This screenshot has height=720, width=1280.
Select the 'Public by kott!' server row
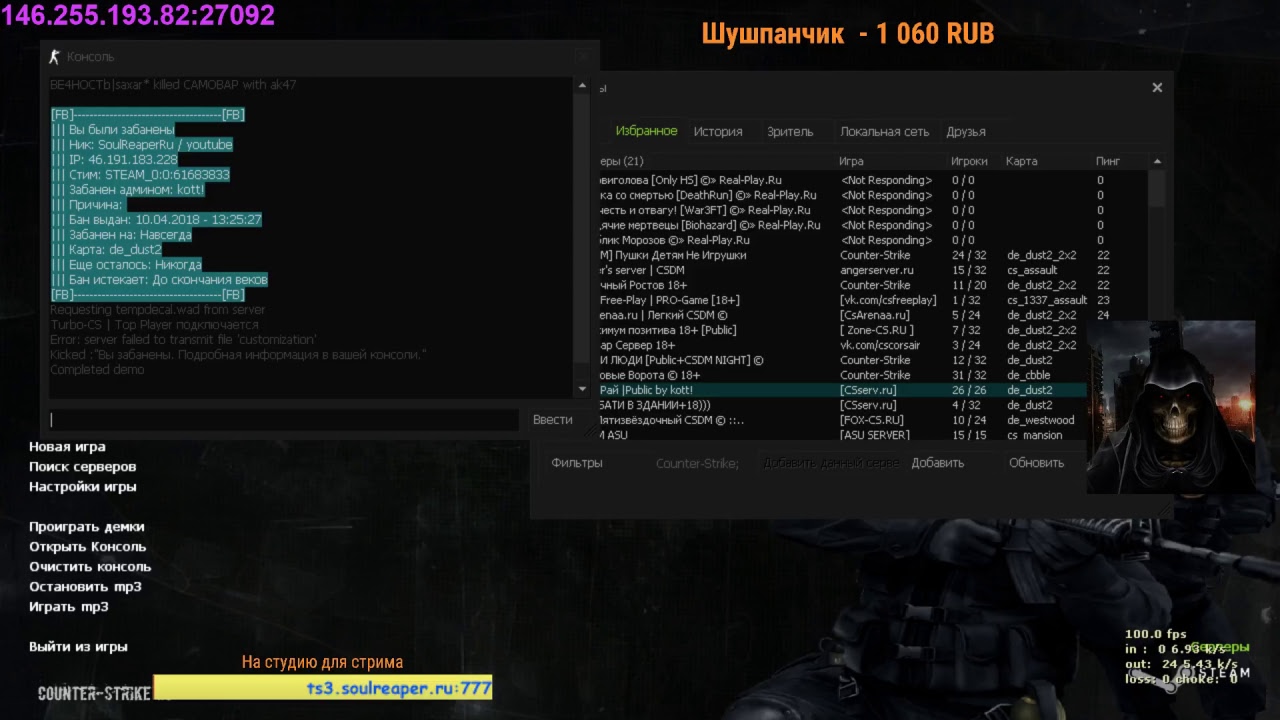[843, 390]
